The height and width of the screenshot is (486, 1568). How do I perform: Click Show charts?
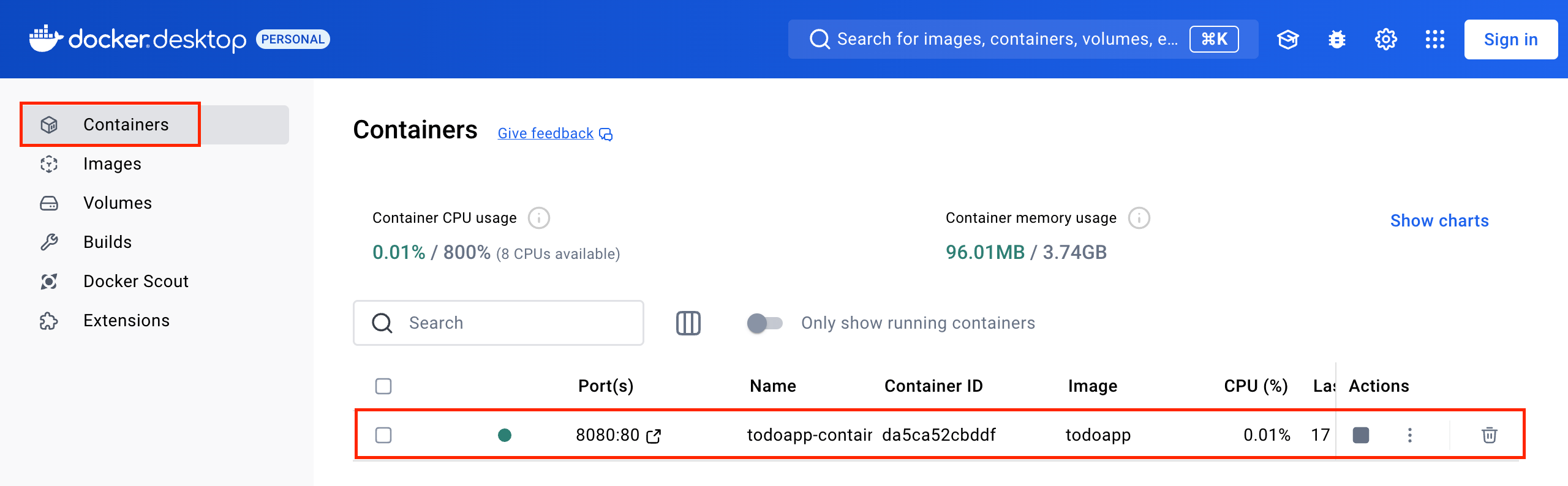click(x=1439, y=220)
